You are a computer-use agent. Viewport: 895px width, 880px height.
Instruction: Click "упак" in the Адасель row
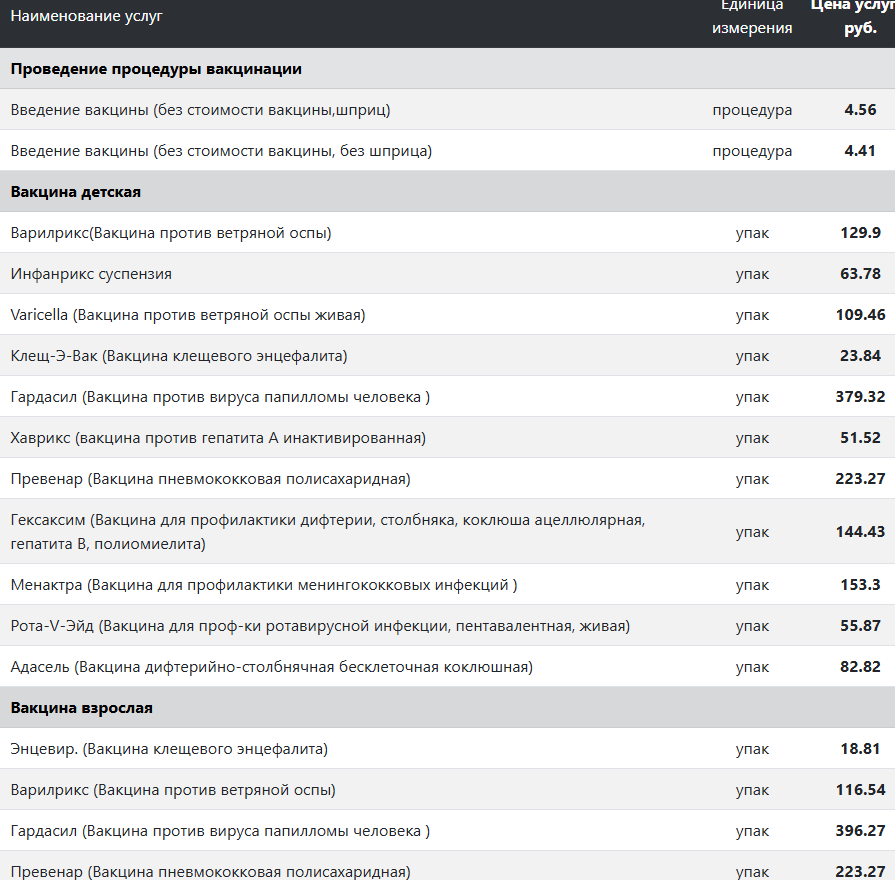(x=752, y=668)
